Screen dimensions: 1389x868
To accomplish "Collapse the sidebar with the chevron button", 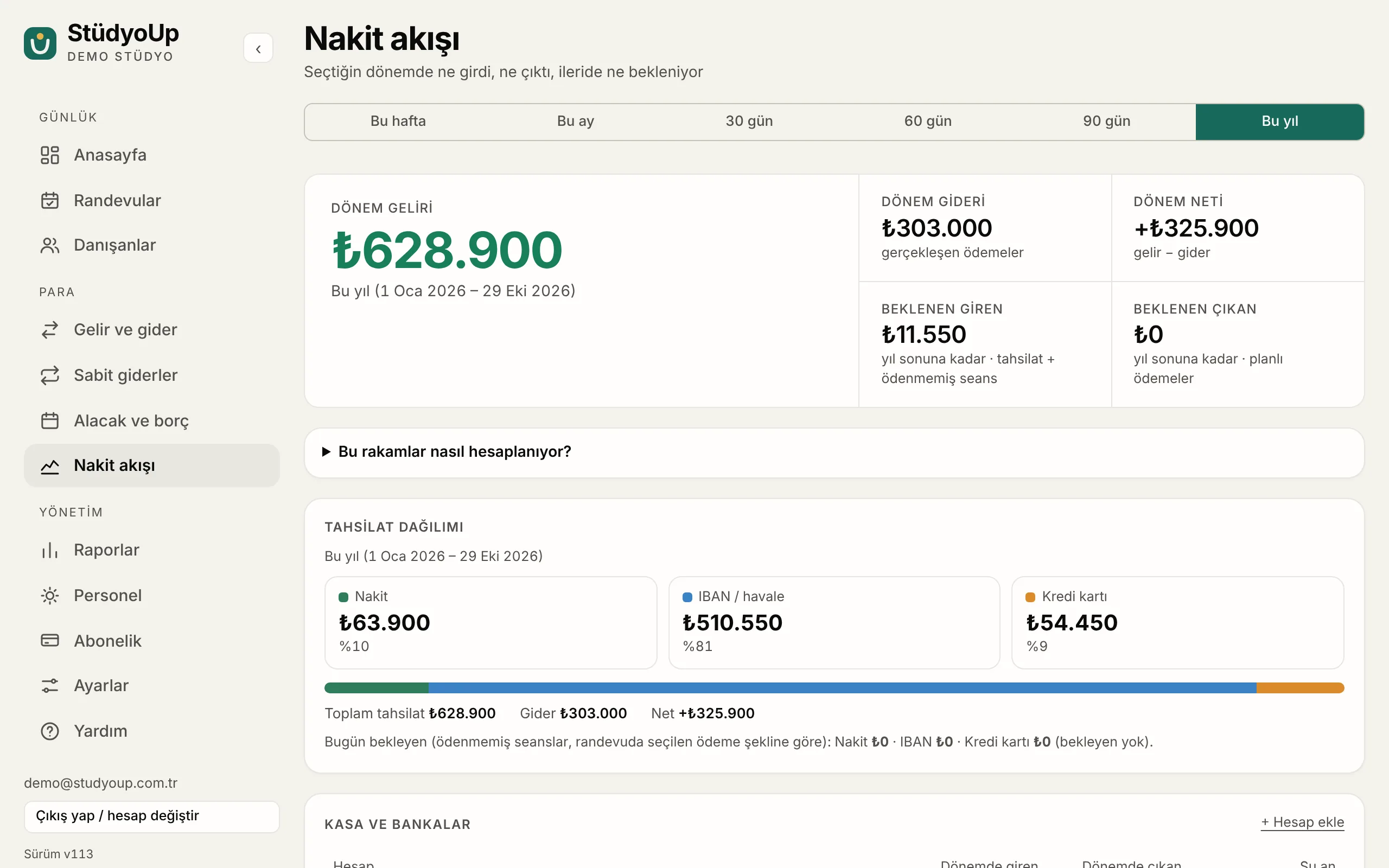I will [258, 48].
